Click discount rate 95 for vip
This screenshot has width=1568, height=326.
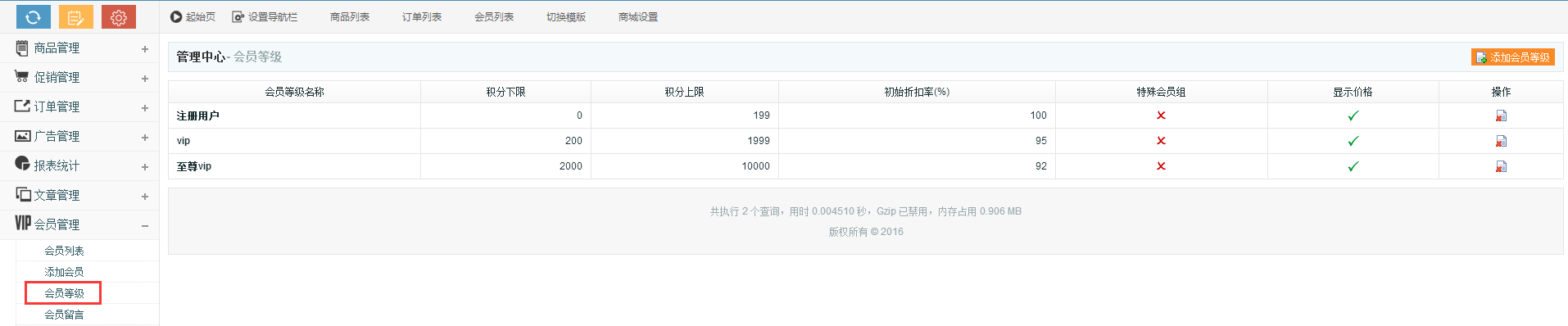tap(1041, 141)
